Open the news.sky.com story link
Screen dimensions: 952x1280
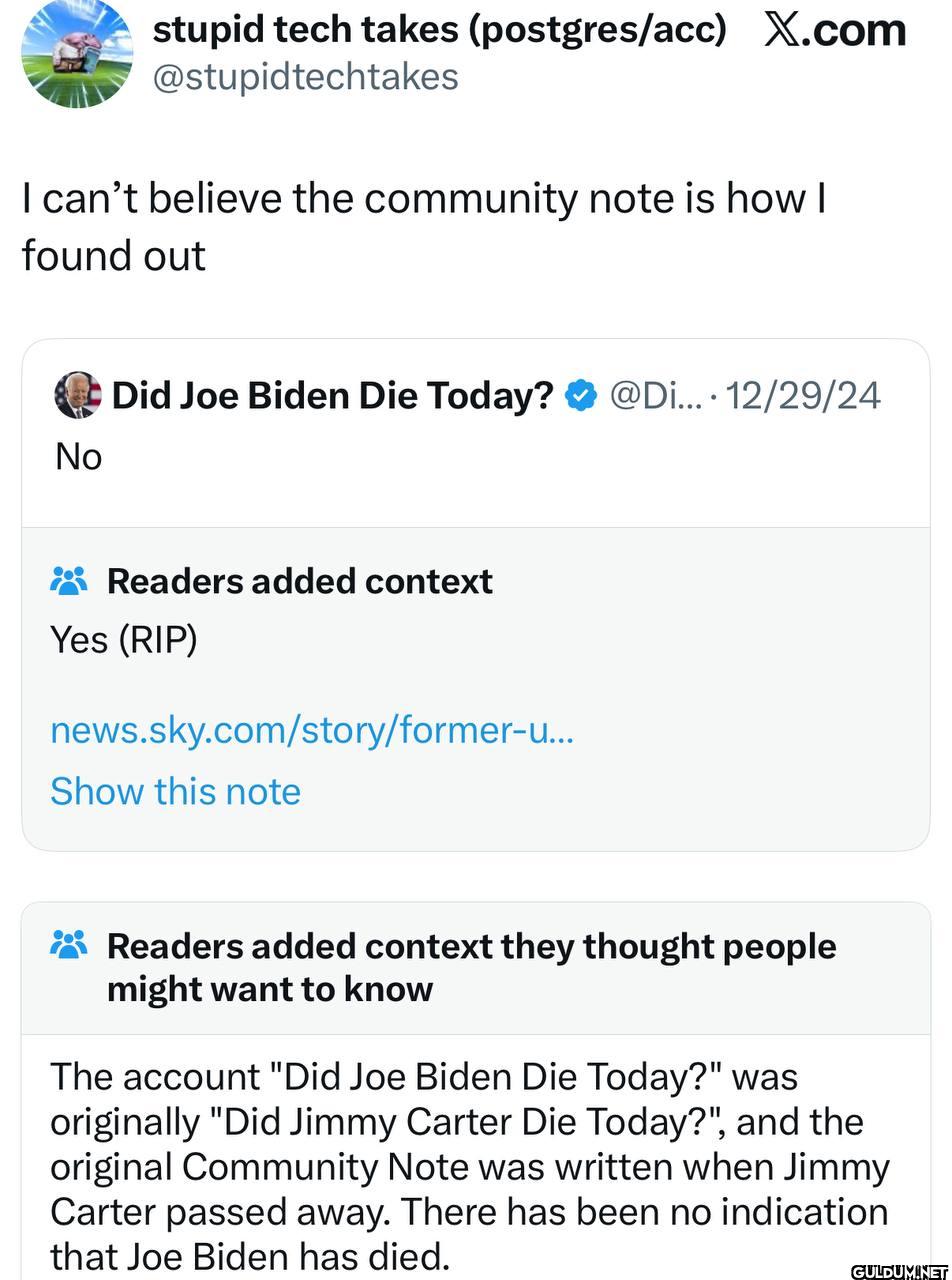tap(312, 731)
